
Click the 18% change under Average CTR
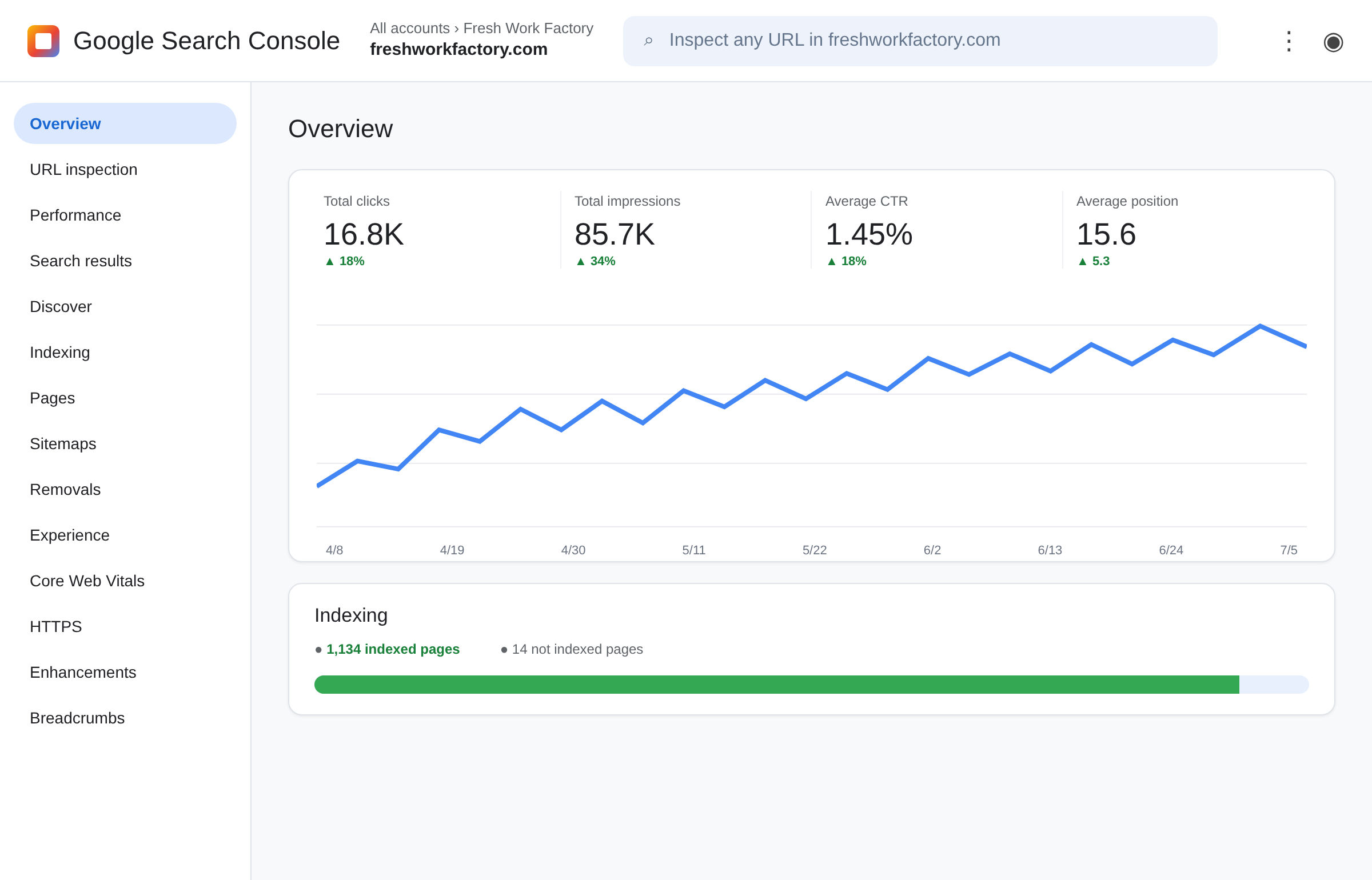pos(846,261)
